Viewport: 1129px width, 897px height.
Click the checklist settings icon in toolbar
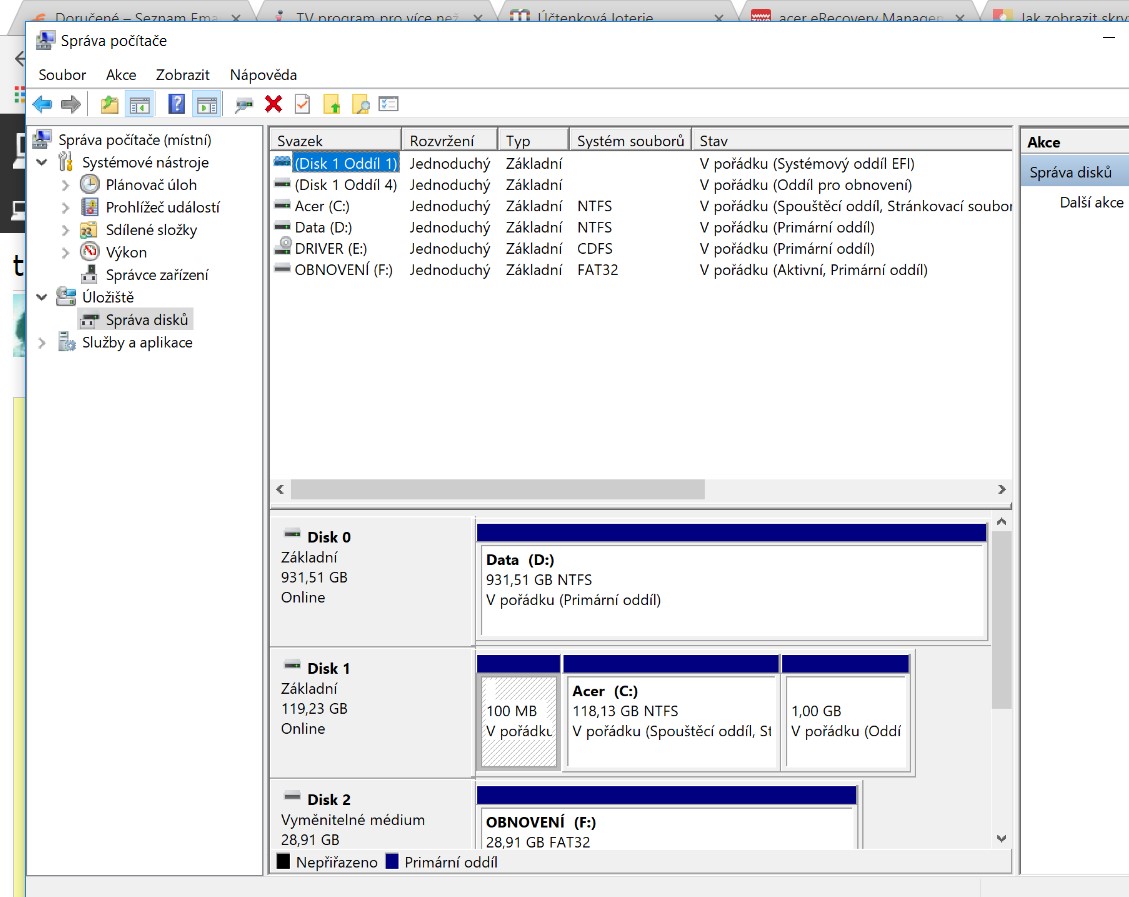(389, 104)
